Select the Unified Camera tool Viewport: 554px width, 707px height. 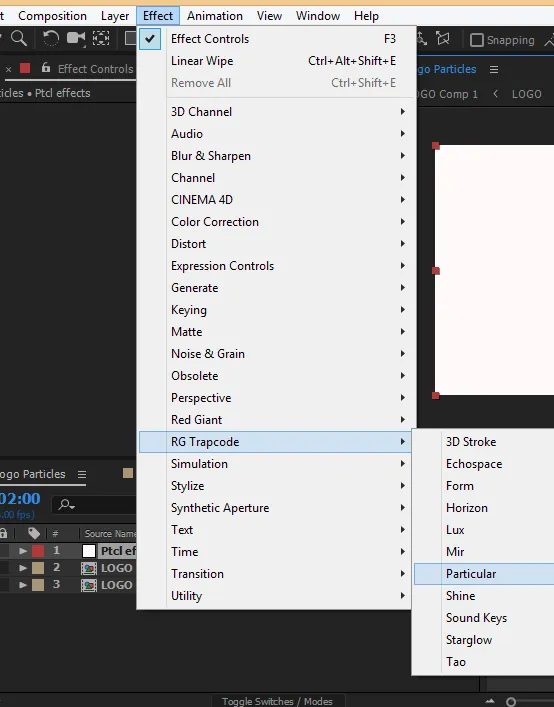[x=76, y=39]
